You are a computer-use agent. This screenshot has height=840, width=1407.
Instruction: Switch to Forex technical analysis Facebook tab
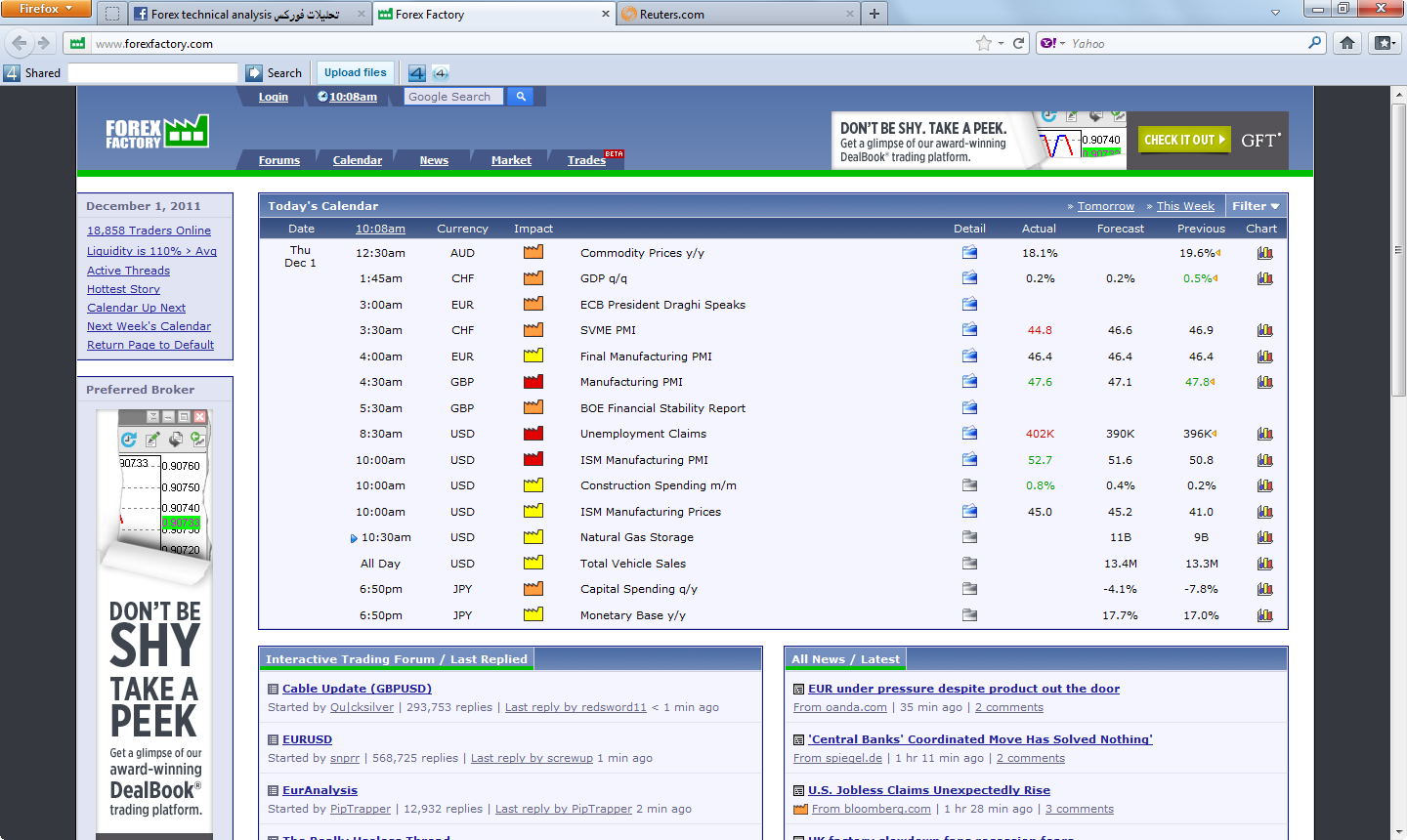click(251, 14)
